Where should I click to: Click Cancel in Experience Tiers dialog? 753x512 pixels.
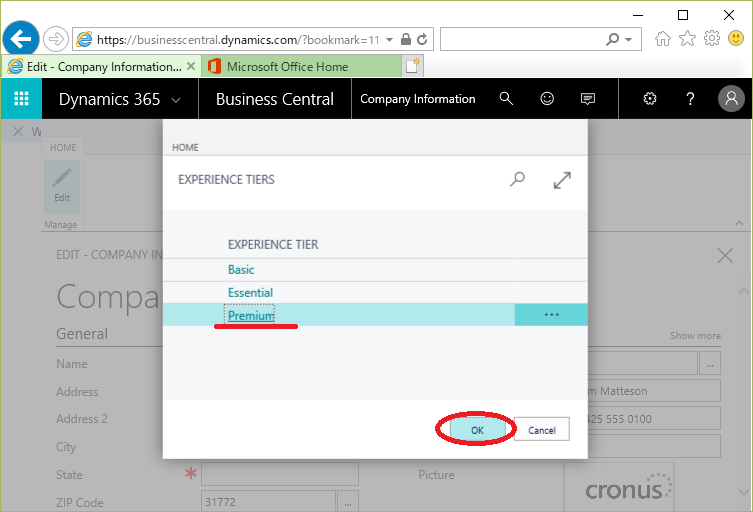(542, 429)
